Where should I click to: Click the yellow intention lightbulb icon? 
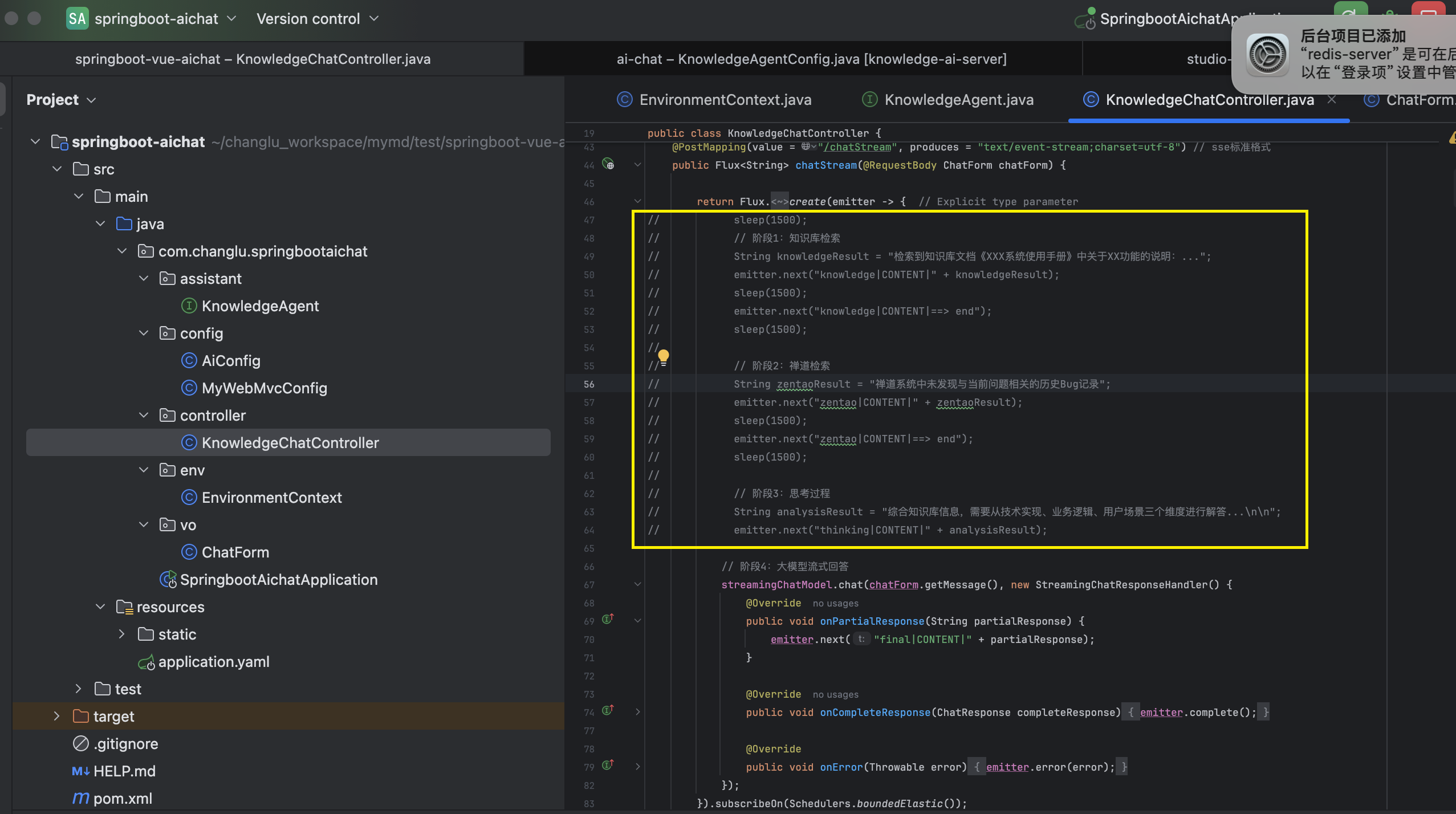[663, 357]
